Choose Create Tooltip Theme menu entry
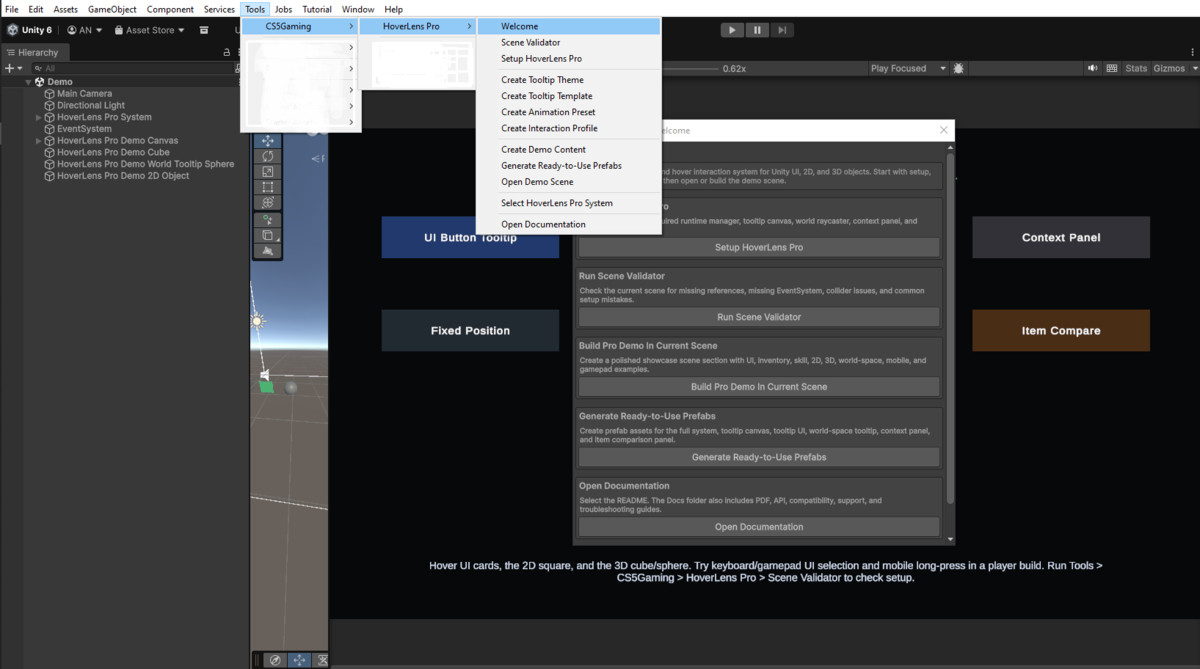The width and height of the screenshot is (1200, 669). click(x=568, y=80)
